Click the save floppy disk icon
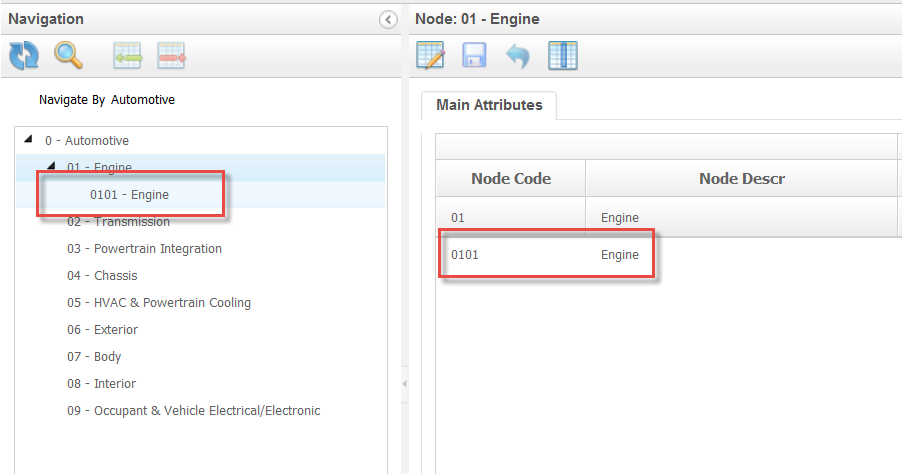Screen dimensions: 902x474 (x=474, y=56)
